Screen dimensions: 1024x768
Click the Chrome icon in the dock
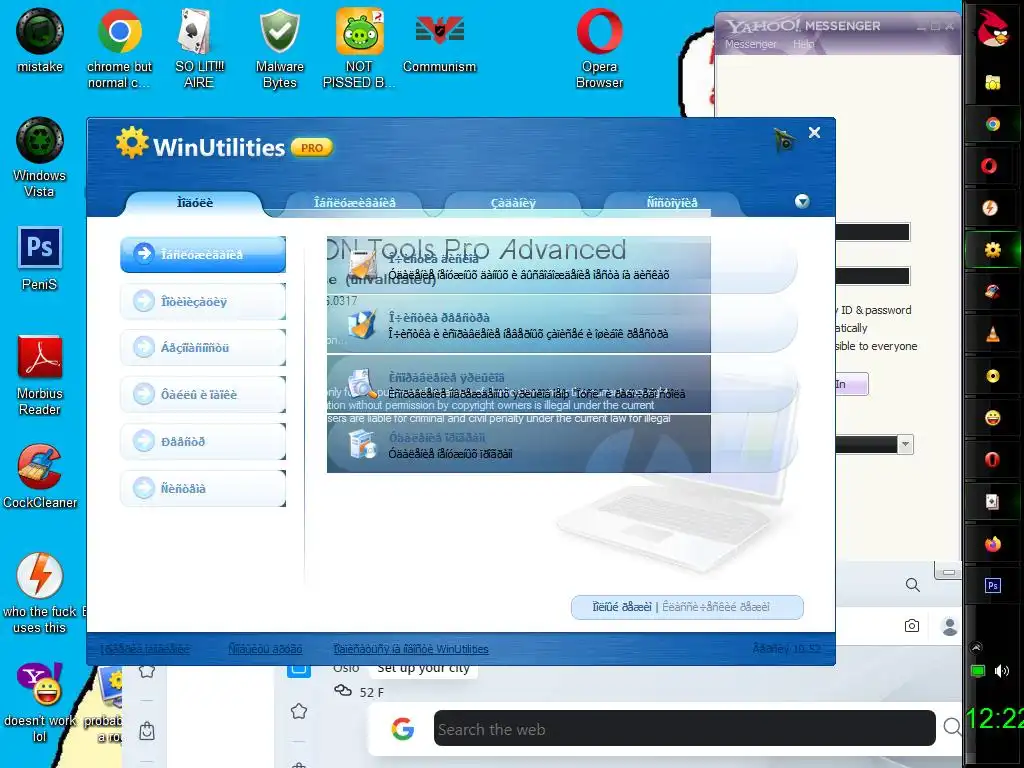pyautogui.click(x=993, y=124)
